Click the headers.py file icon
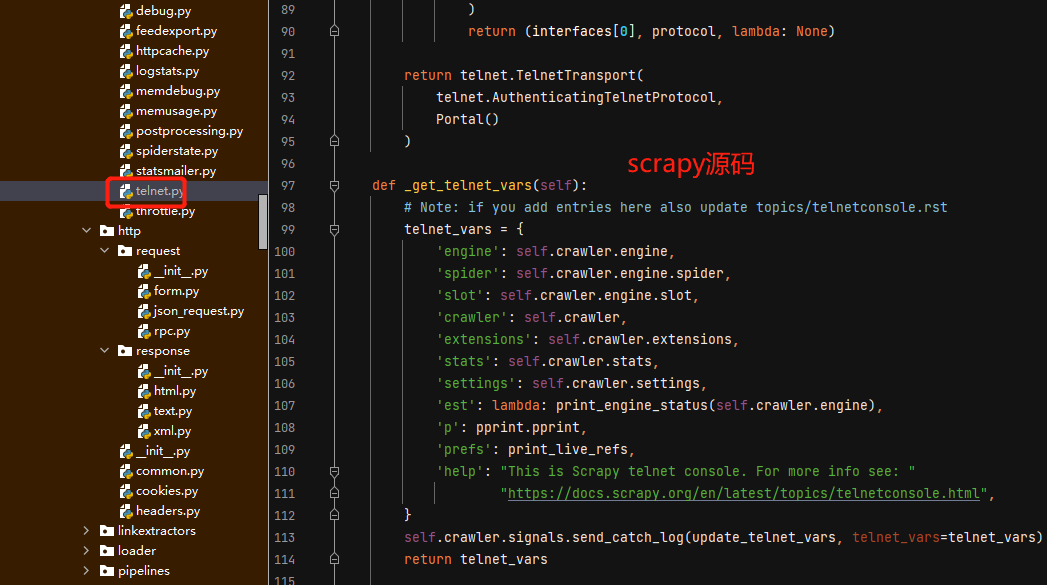The image size is (1047, 585). (x=126, y=512)
